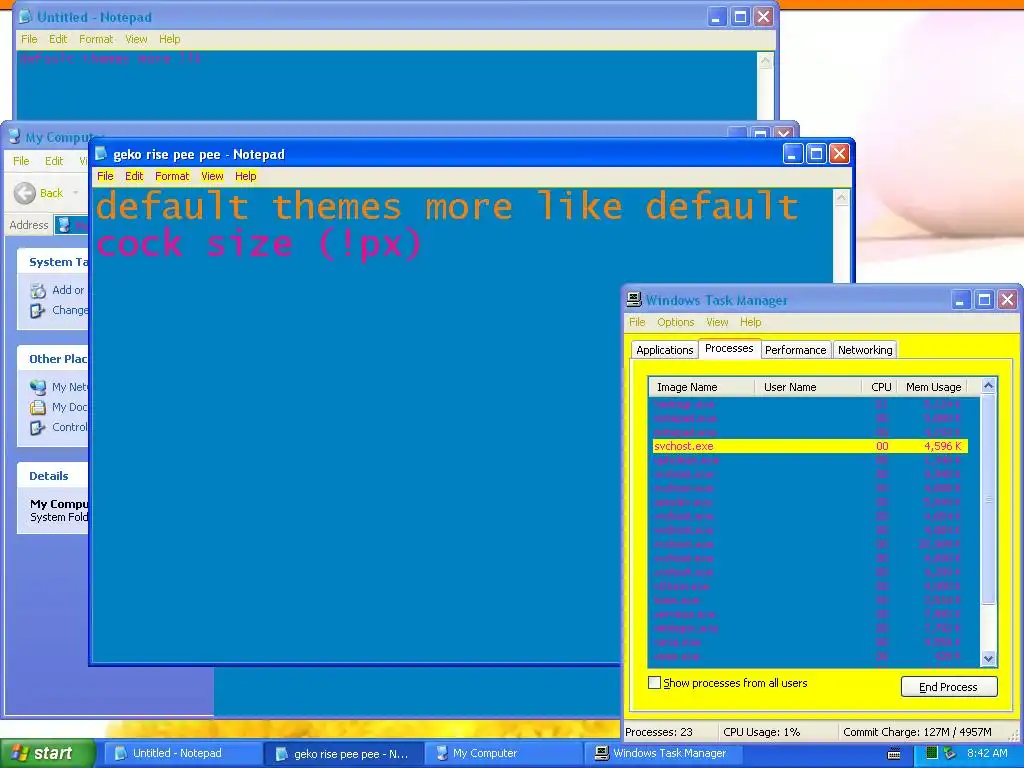Click scroll up arrow in Untitled Notepad

click(765, 61)
